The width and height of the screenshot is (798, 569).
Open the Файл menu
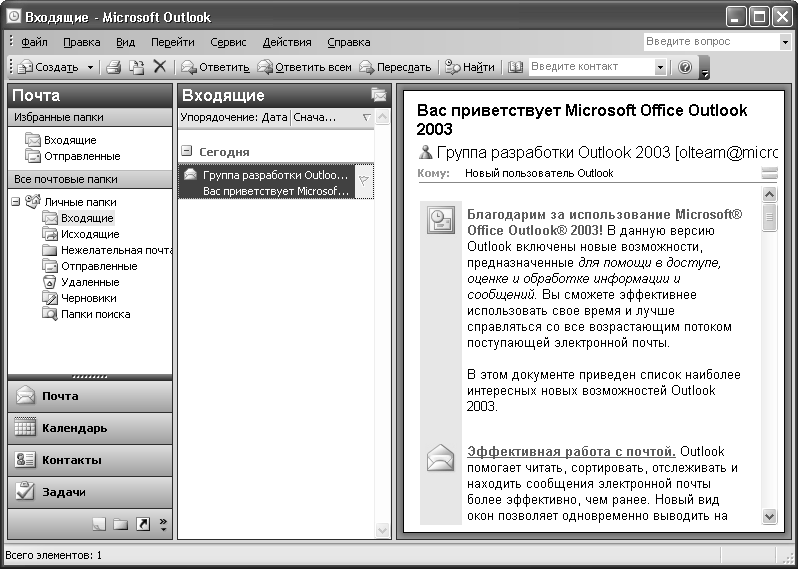[34, 42]
